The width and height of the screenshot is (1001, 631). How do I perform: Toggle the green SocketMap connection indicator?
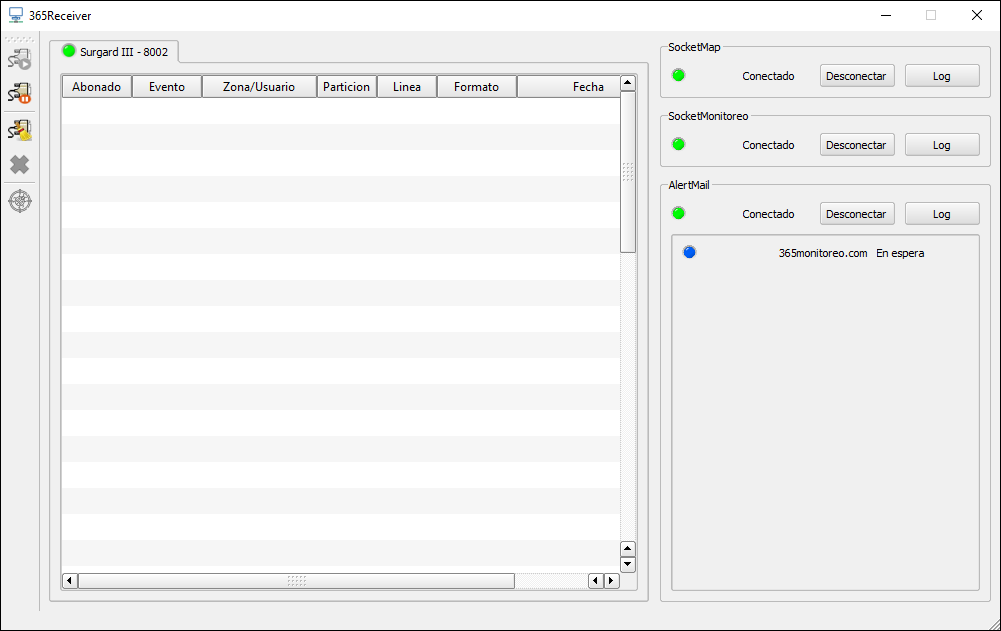point(679,75)
